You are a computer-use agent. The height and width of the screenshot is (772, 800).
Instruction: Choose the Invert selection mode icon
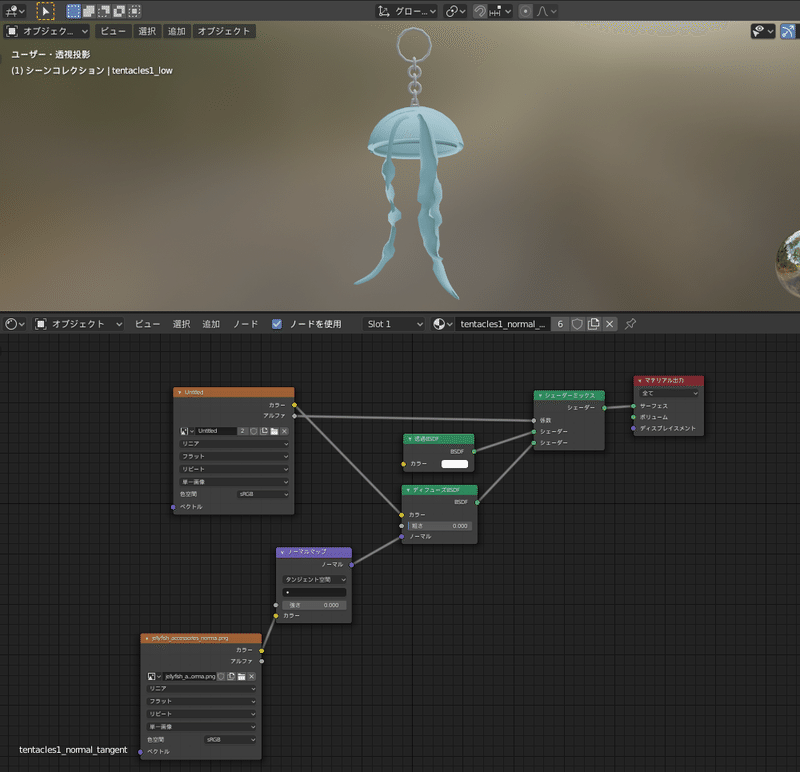coord(119,11)
